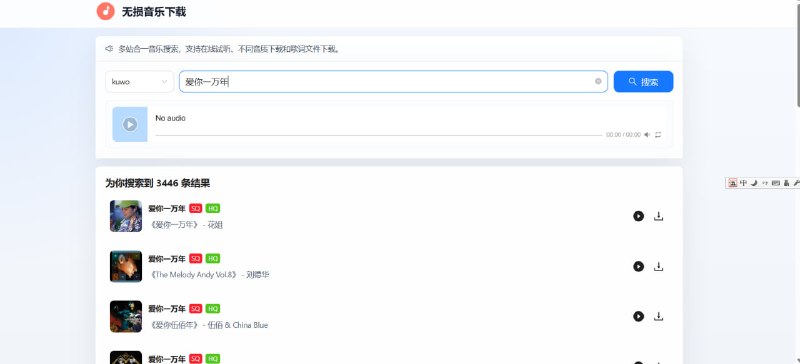
Task: Toggle the IME 中 Chinese/English mode
Action: click(743, 183)
